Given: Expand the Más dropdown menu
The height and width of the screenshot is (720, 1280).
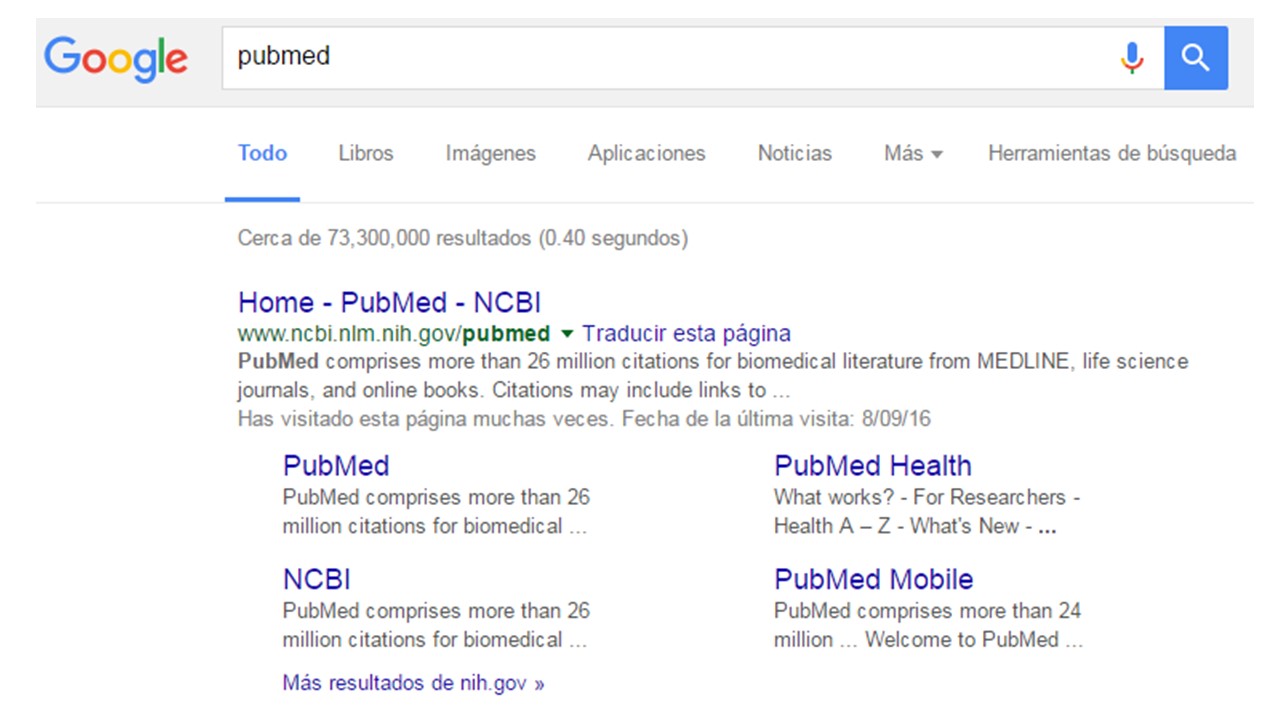Looking at the screenshot, I should (x=913, y=153).
